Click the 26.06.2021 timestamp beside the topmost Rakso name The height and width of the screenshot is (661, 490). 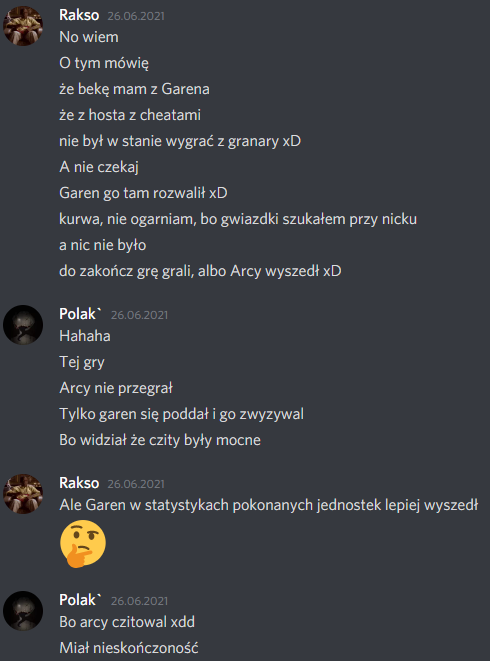tap(136, 16)
